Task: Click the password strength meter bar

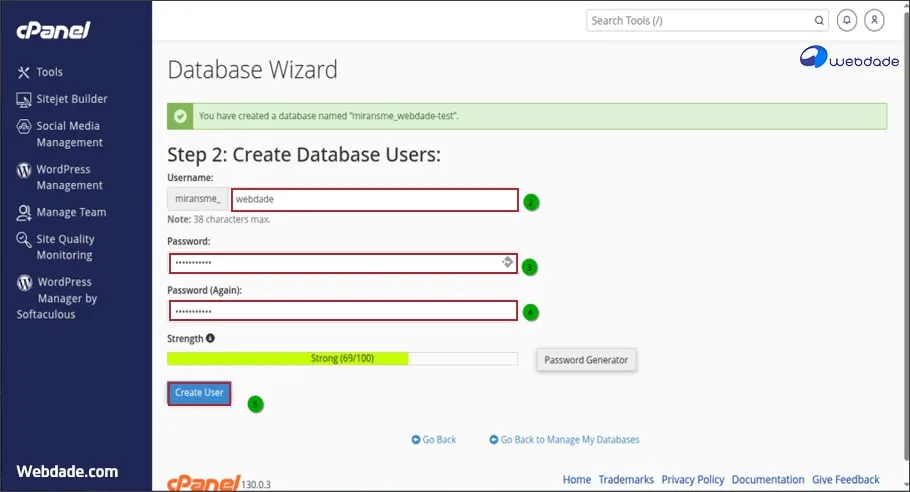Action: click(x=342, y=359)
